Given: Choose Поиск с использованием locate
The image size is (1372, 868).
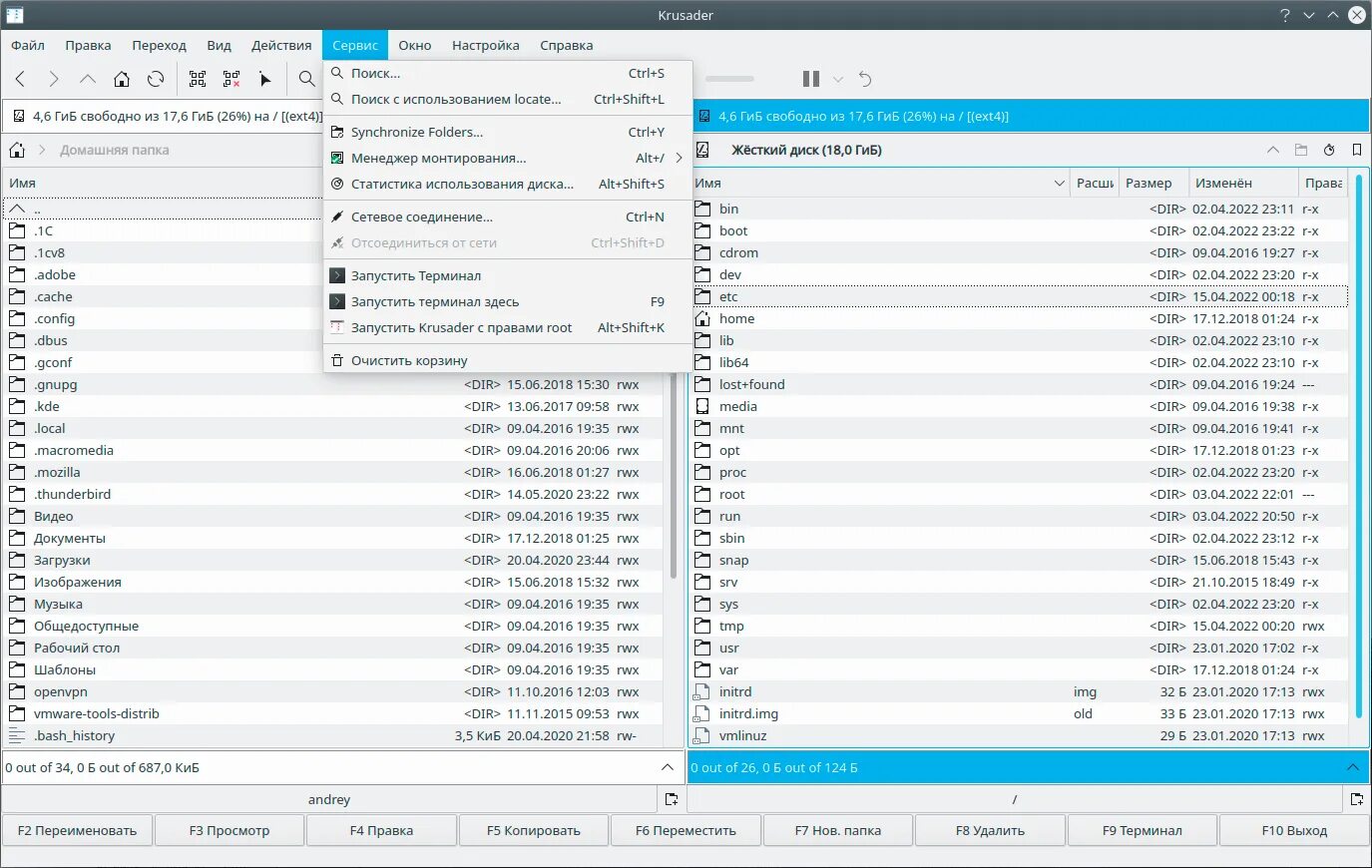Looking at the screenshot, I should 508,99.
